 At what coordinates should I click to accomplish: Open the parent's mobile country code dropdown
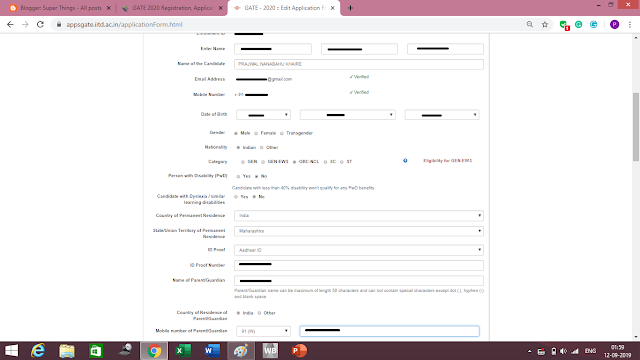263,331
